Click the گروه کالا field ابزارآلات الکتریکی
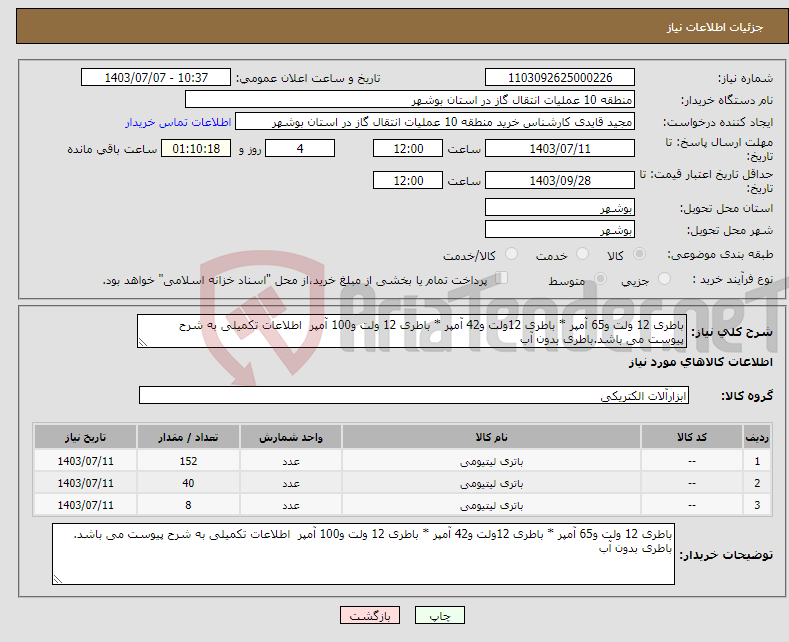Viewport: 789px width, 642px height. (414, 395)
